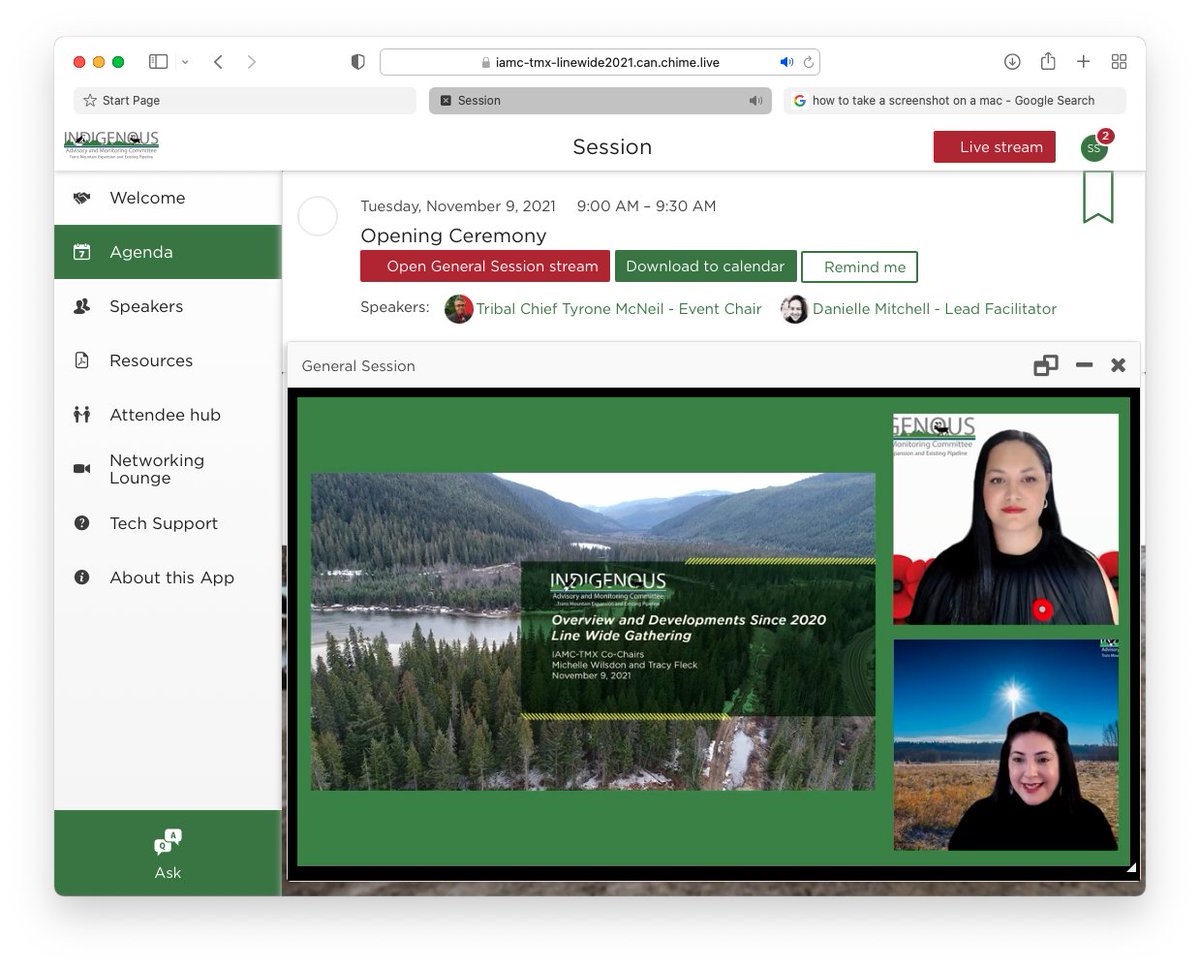
Task: Open the Speakers section
Action: [x=168, y=306]
